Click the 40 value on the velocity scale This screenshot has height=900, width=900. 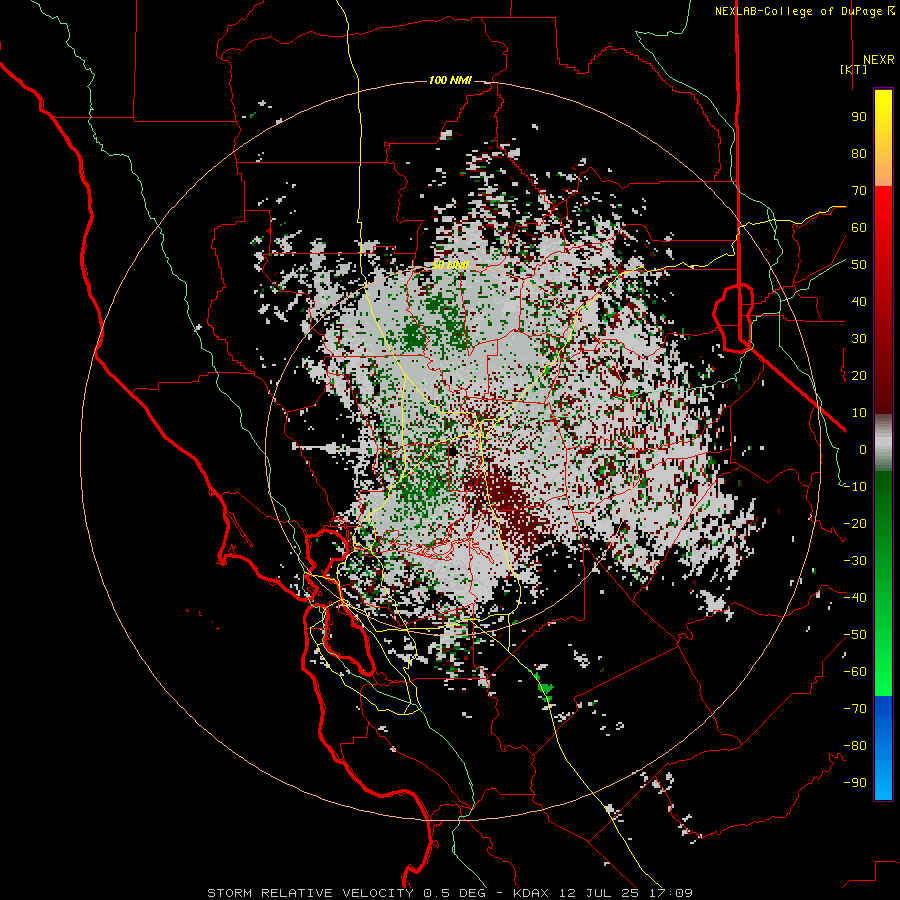click(859, 302)
